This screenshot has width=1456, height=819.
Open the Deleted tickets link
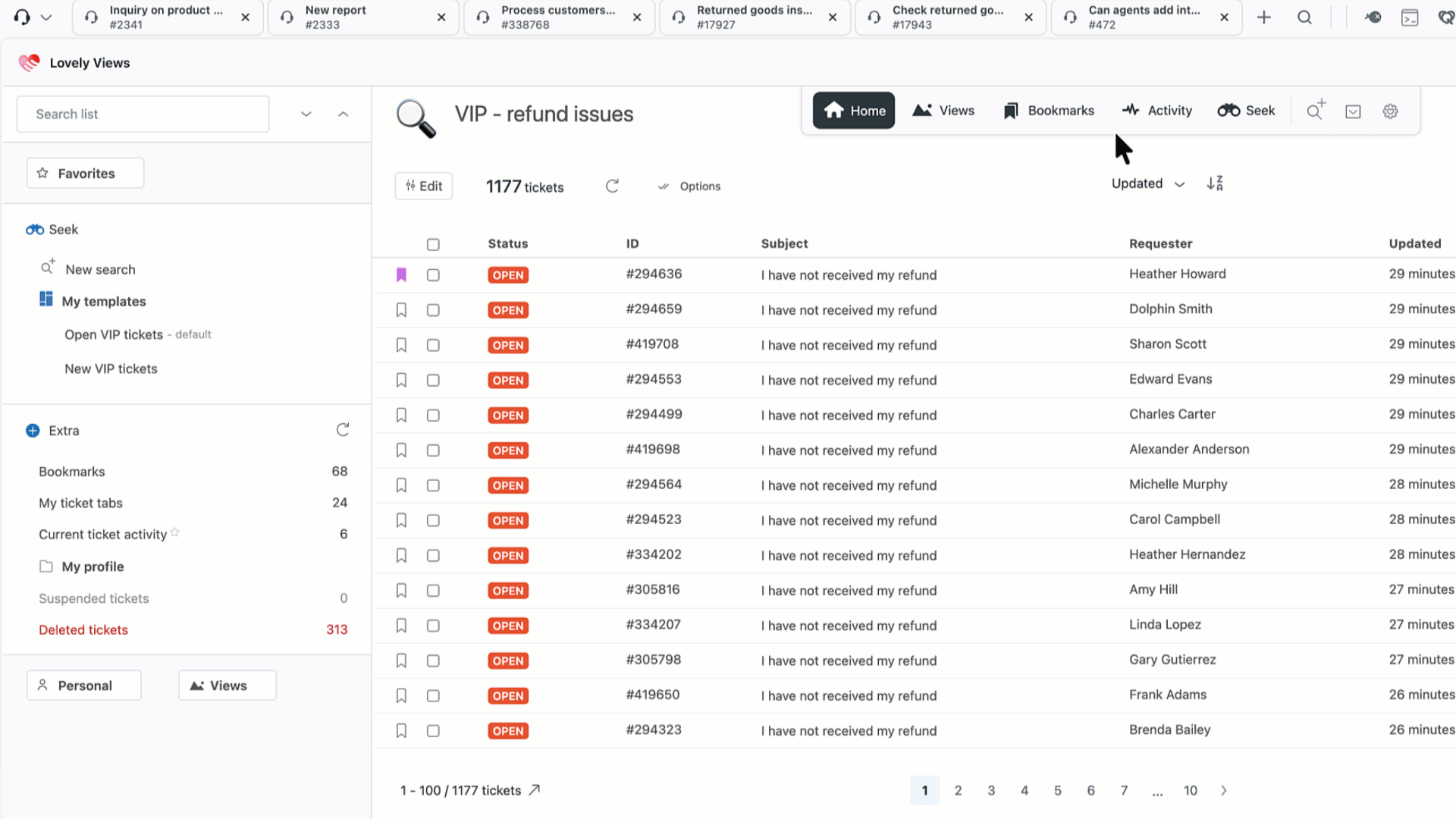pyautogui.click(x=83, y=629)
